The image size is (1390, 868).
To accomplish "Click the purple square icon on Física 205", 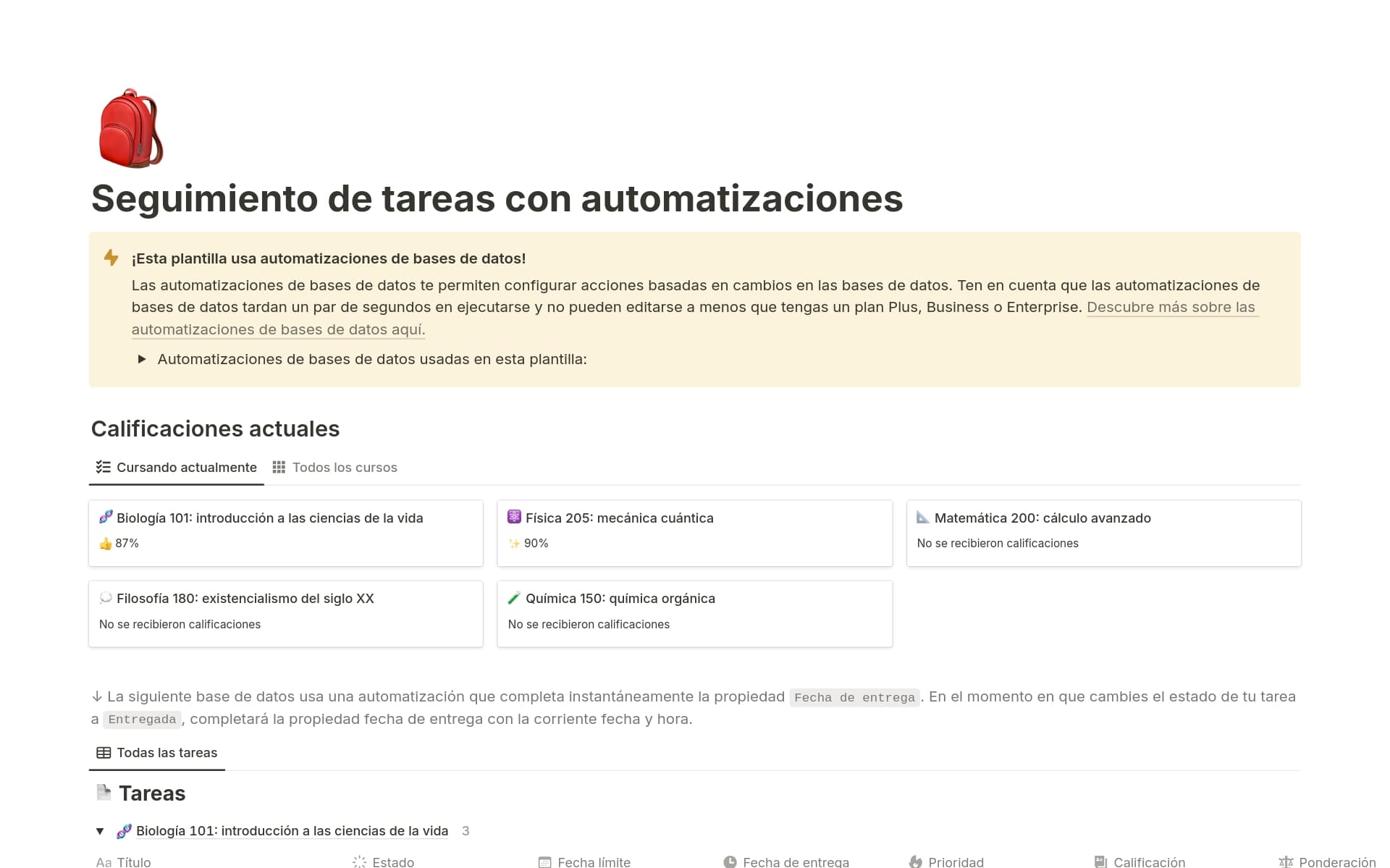I will [515, 517].
